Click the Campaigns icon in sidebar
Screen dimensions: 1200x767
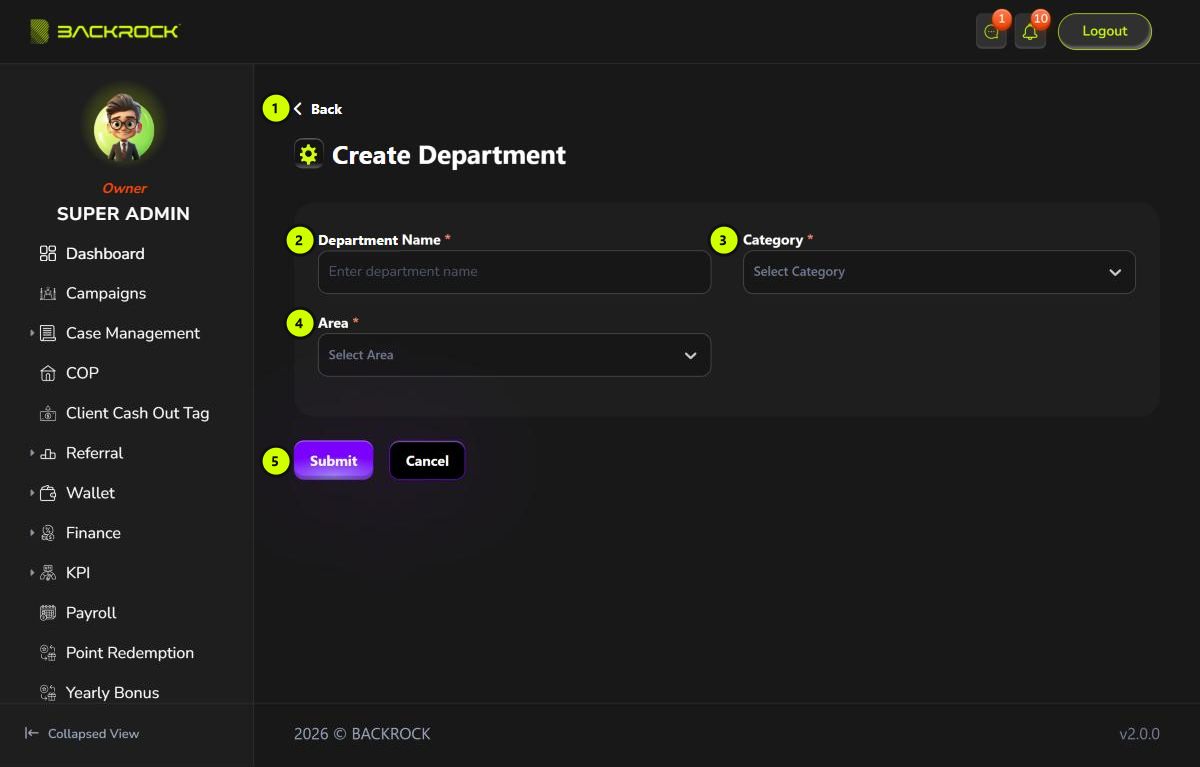tap(48, 294)
